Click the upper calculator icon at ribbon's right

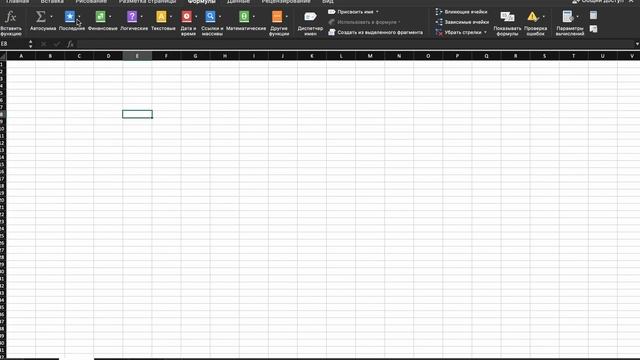(593, 16)
